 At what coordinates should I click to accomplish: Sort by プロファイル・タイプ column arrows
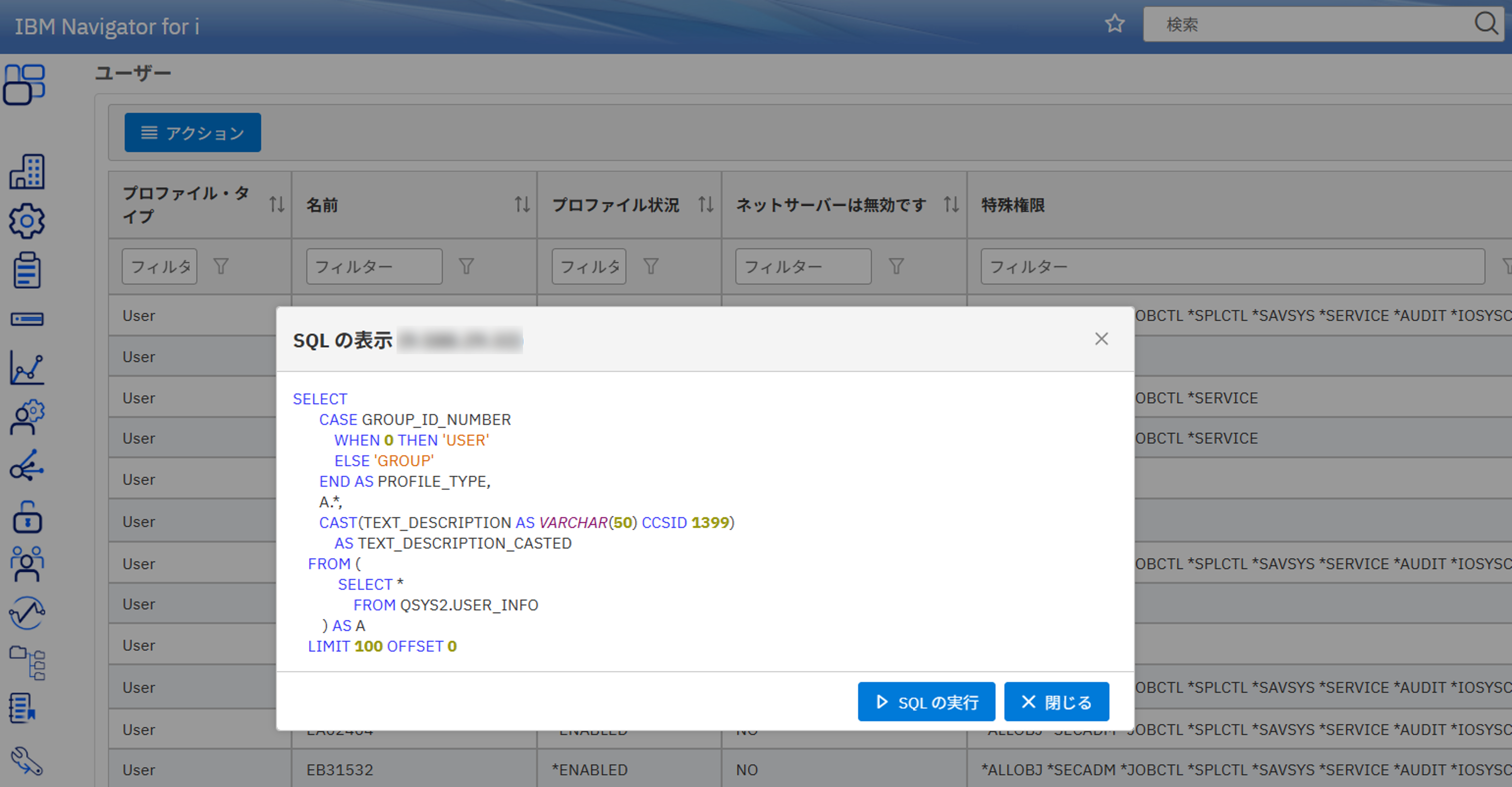pyautogui.click(x=277, y=205)
